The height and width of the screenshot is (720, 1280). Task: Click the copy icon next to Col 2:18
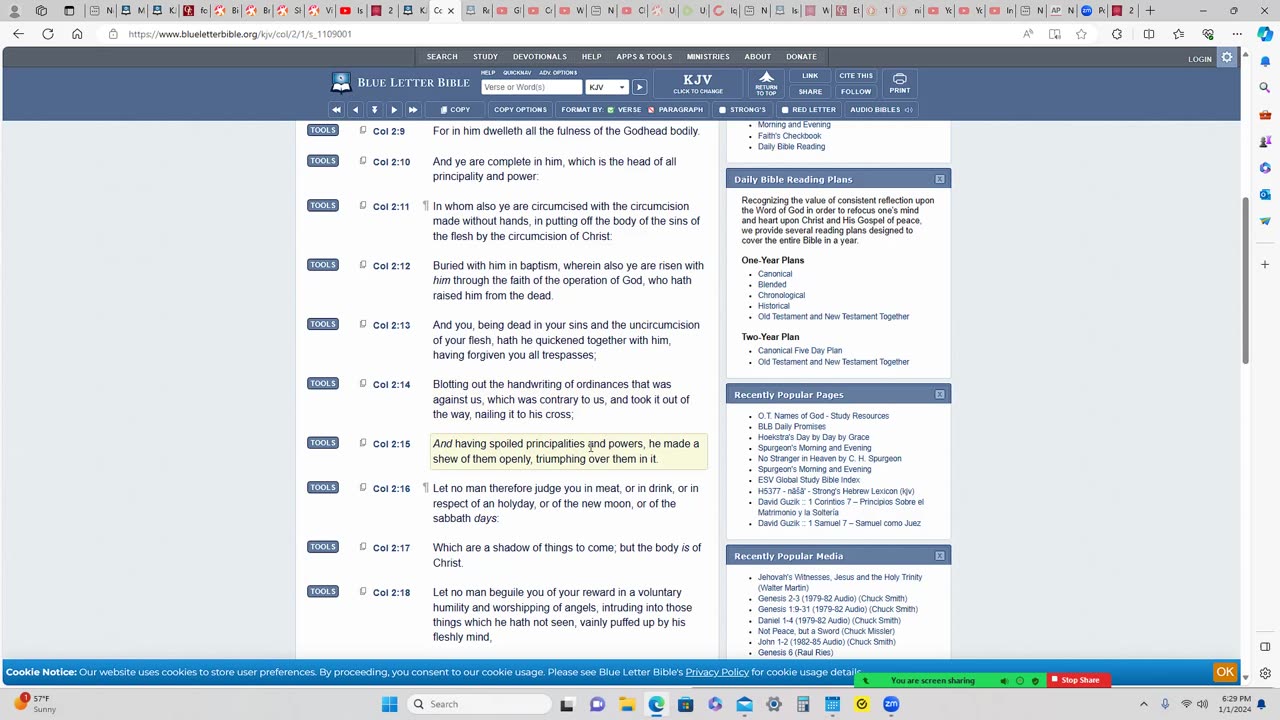click(363, 592)
